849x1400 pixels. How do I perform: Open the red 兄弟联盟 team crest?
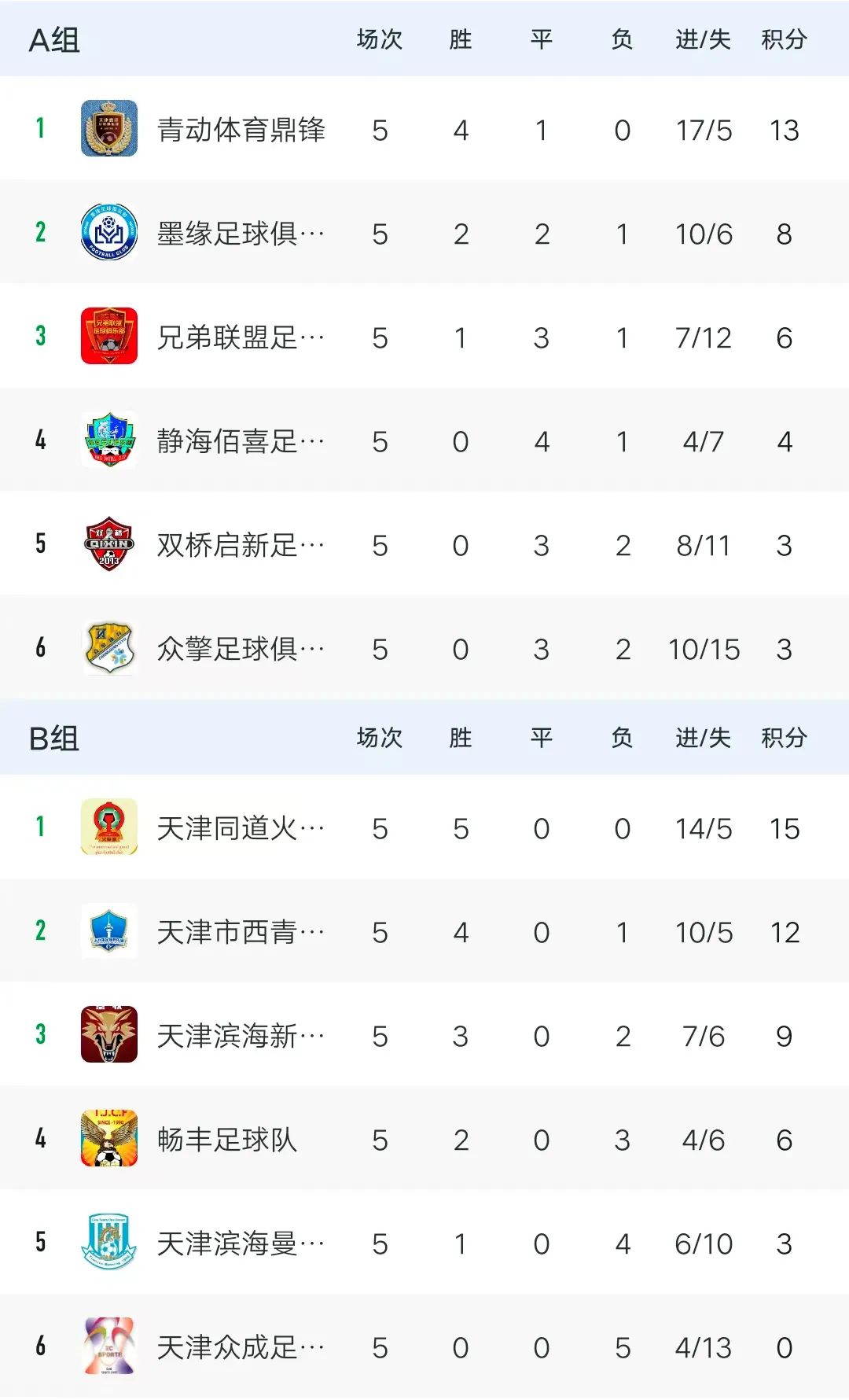click(109, 336)
